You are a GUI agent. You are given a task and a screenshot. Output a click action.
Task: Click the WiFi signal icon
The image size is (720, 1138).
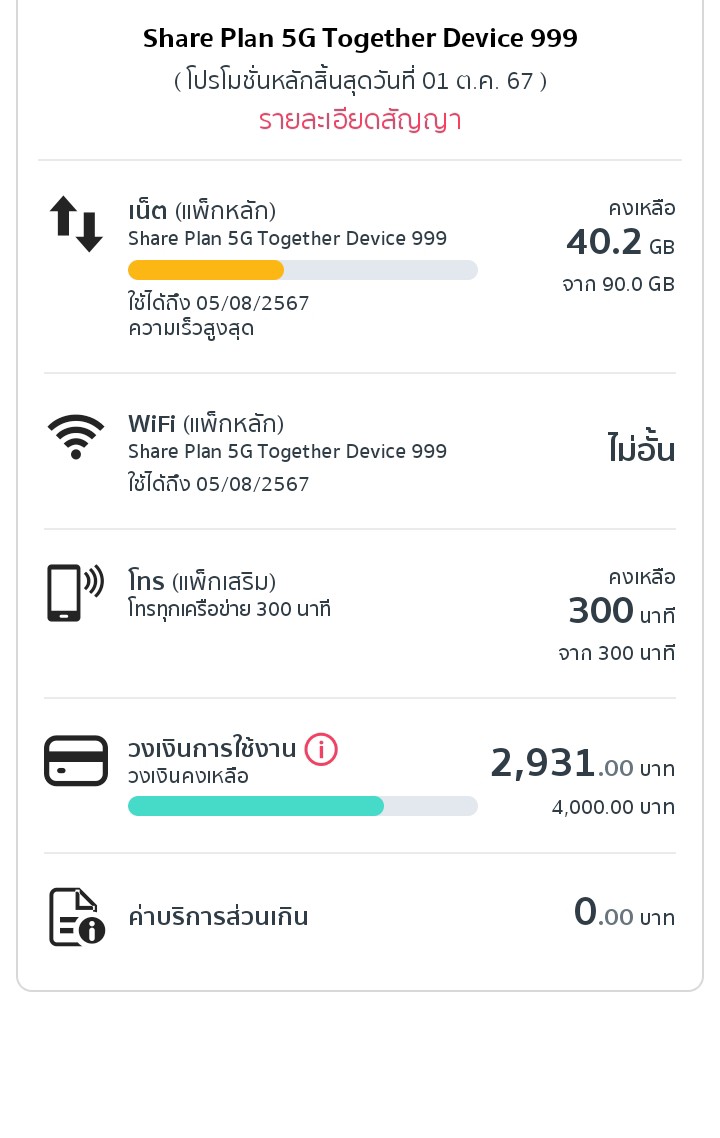tap(76, 437)
